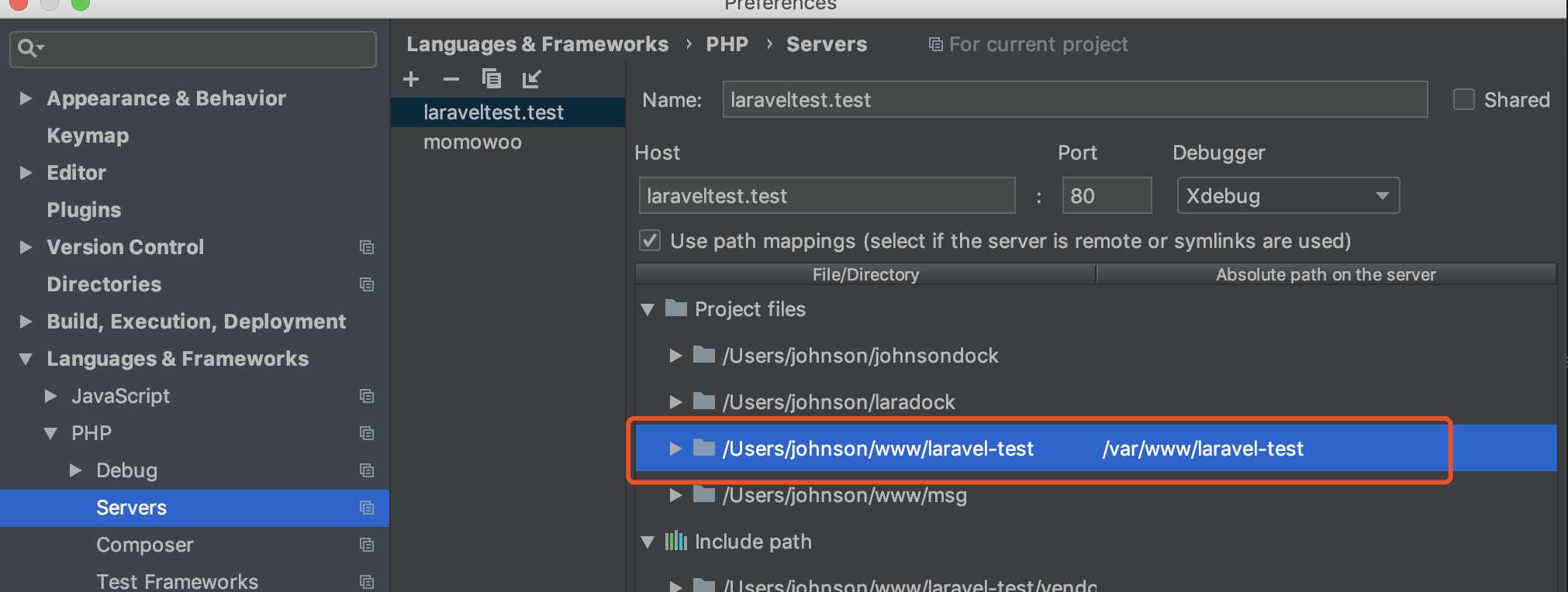Select the momowoo server entry
The image size is (1568, 592).
point(472,143)
